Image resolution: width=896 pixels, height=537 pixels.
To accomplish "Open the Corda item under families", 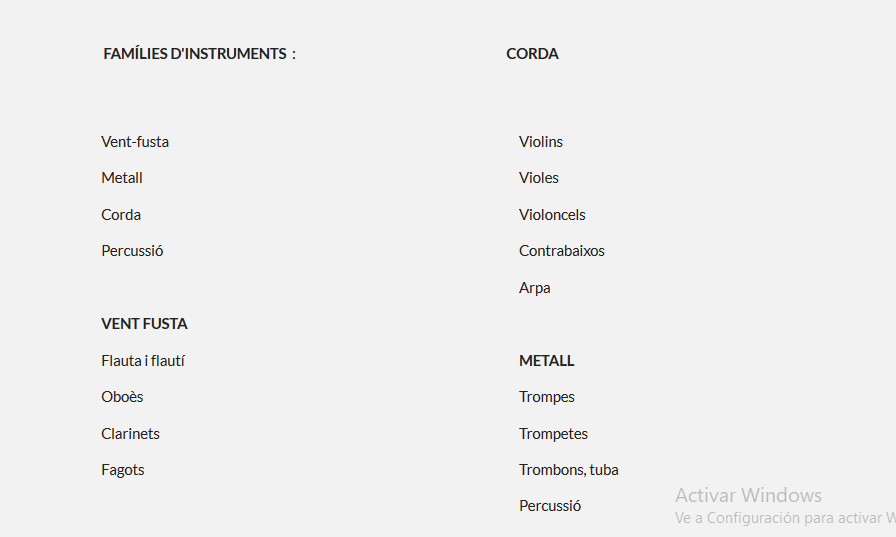I will tap(121, 215).
